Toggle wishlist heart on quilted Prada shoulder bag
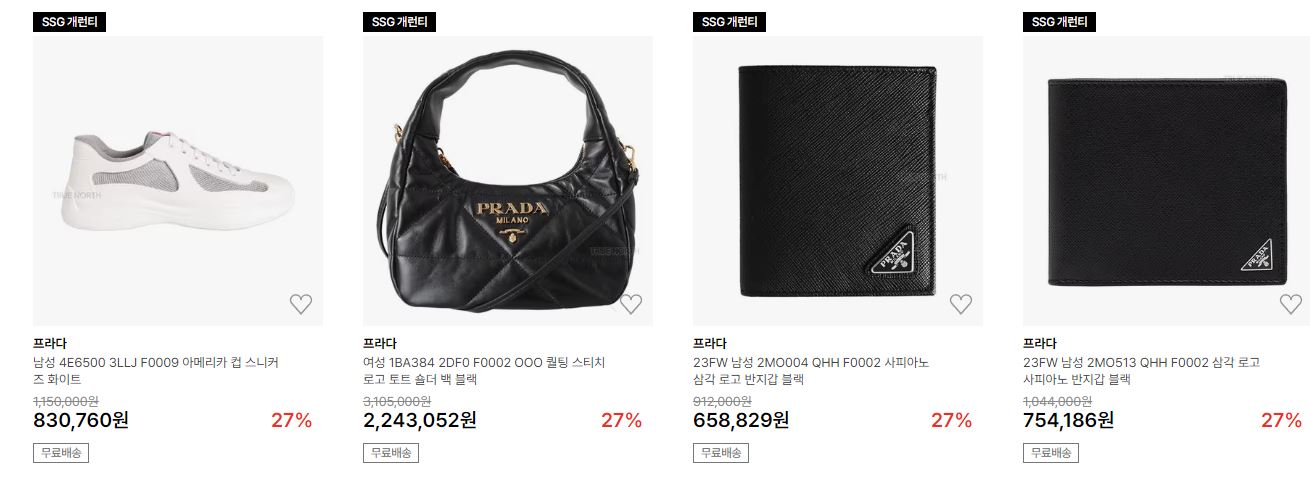The height and width of the screenshot is (484, 1310). point(631,304)
